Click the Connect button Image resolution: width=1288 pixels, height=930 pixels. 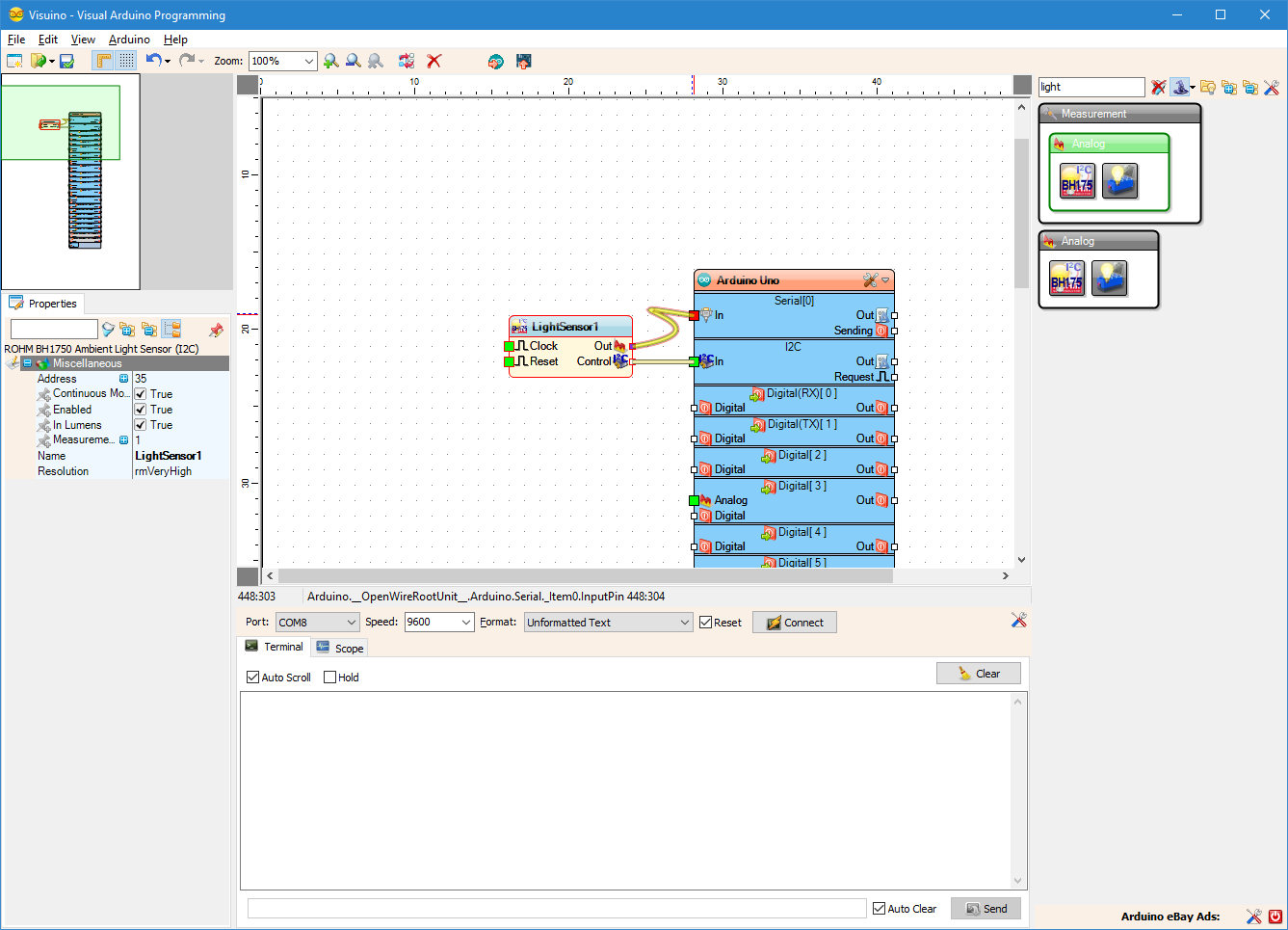[x=794, y=622]
